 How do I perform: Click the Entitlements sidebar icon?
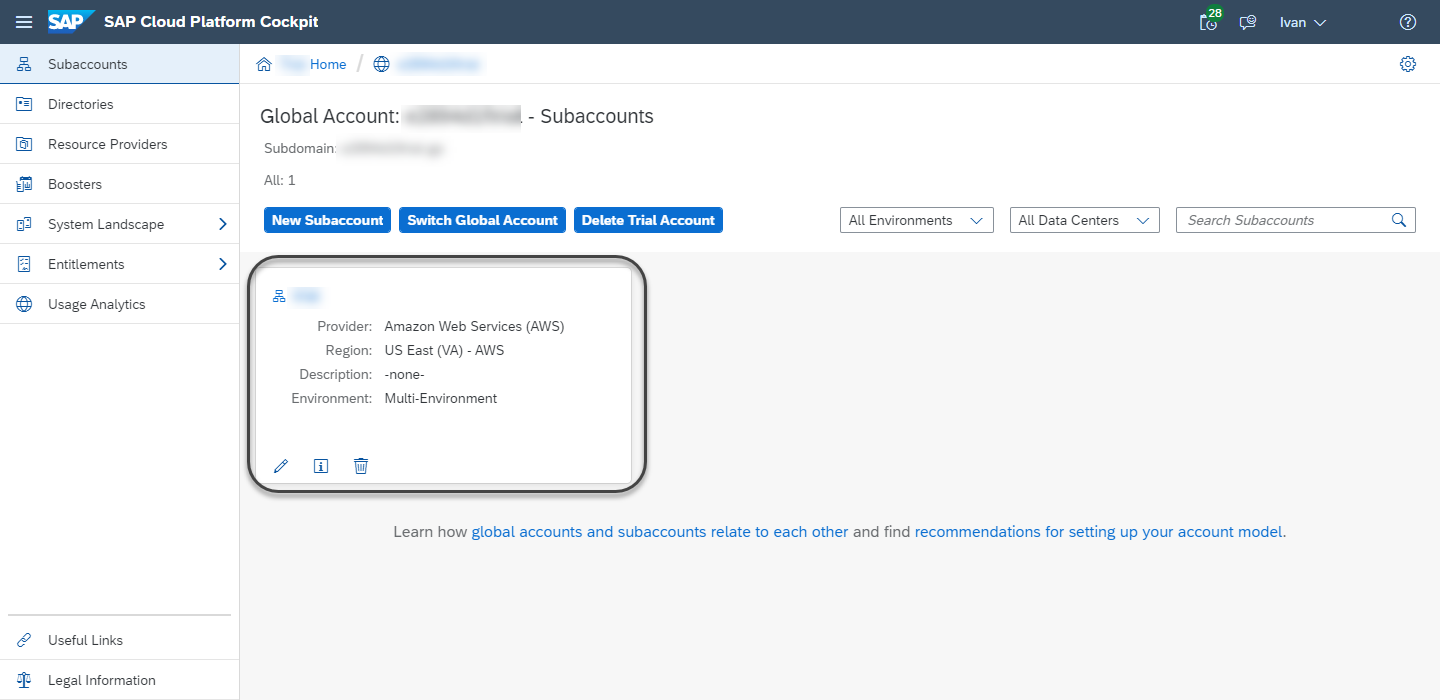tap(25, 264)
